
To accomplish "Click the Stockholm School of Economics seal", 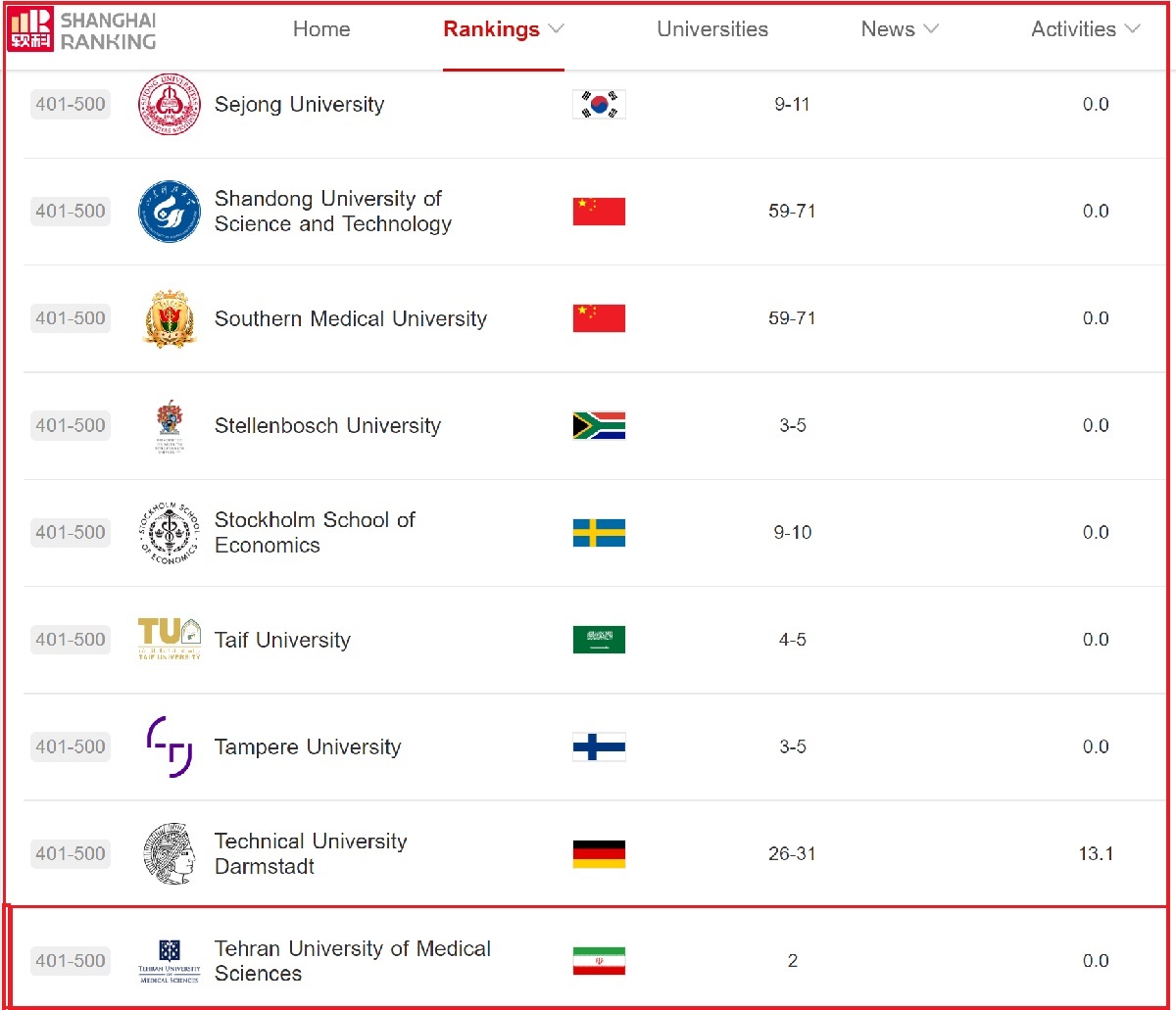I will coord(169,533).
